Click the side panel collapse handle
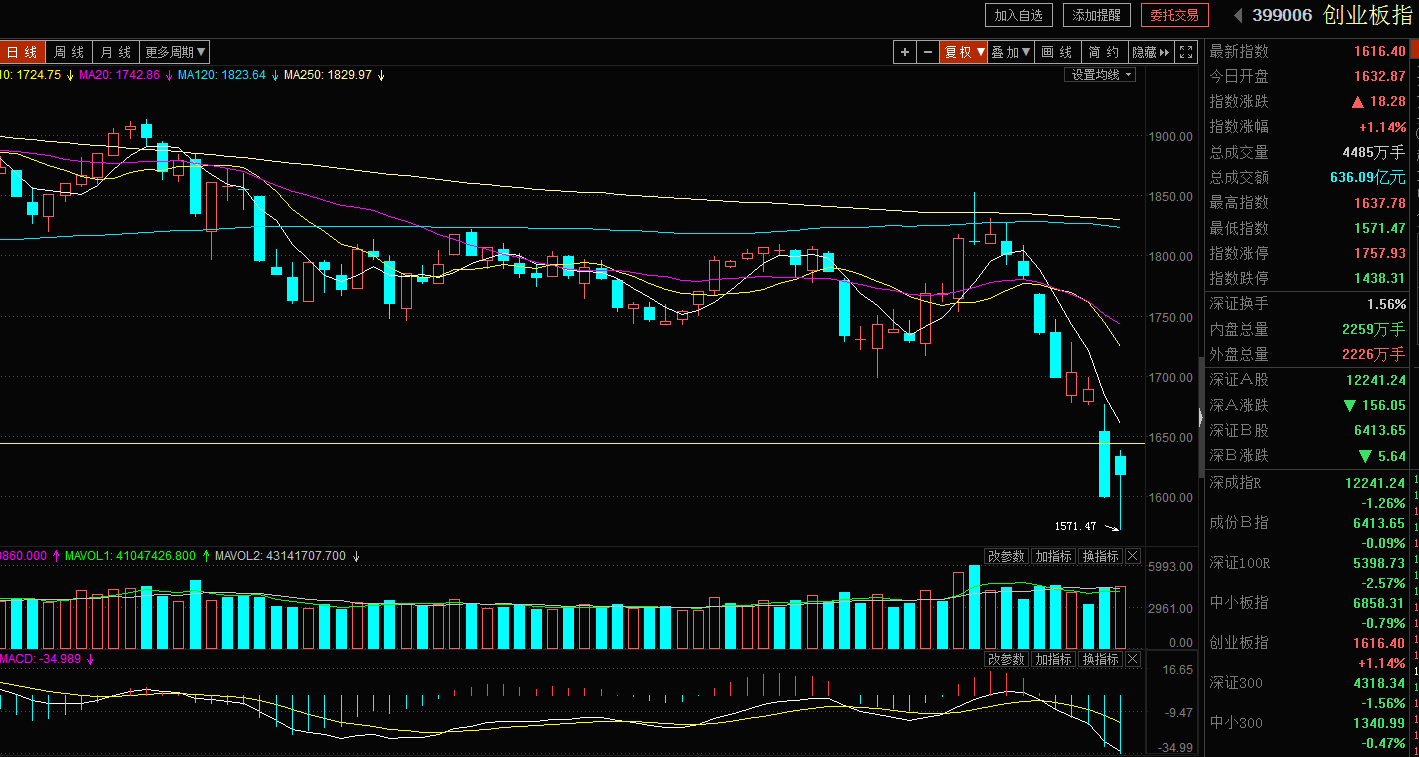This screenshot has height=757, width=1419. point(1201,416)
